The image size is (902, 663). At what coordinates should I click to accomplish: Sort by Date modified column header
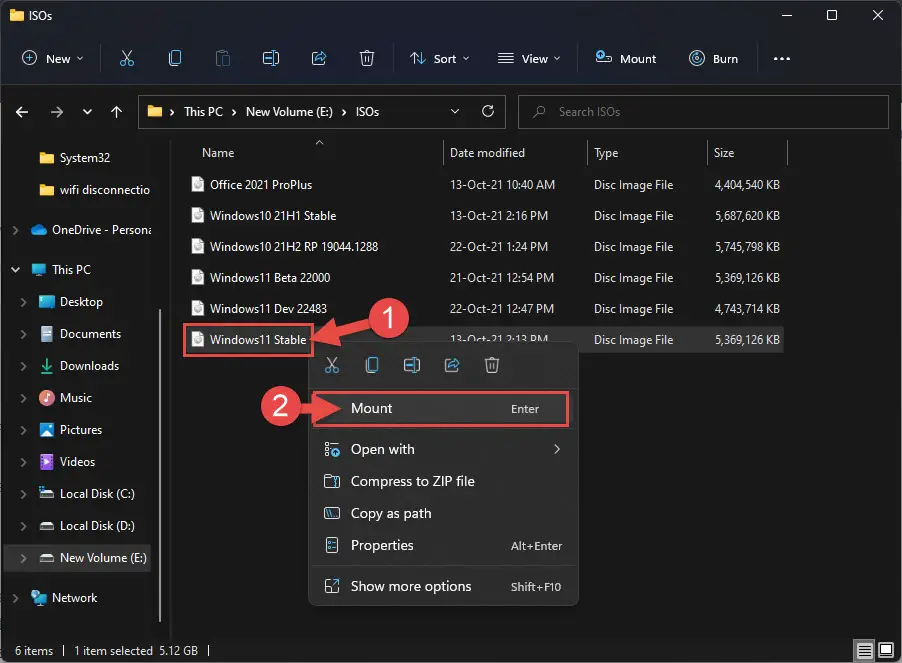(487, 153)
